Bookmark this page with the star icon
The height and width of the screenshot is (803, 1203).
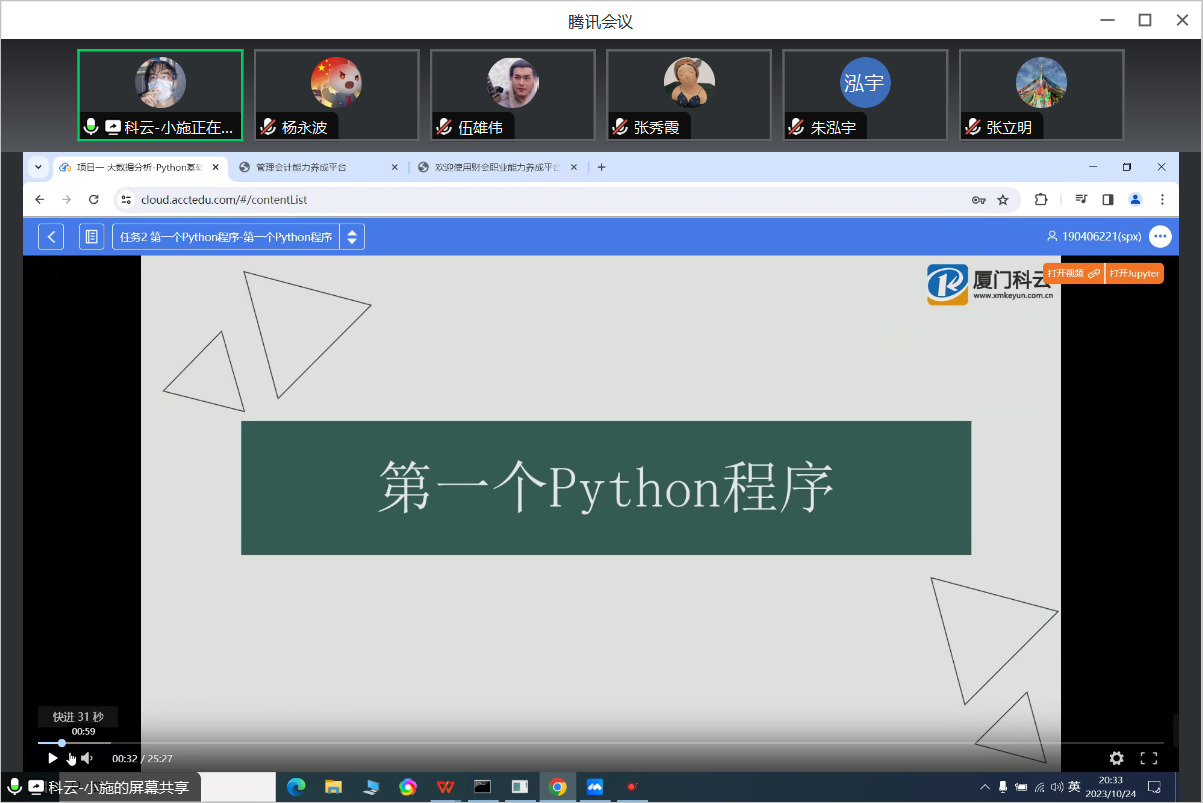pos(1003,200)
